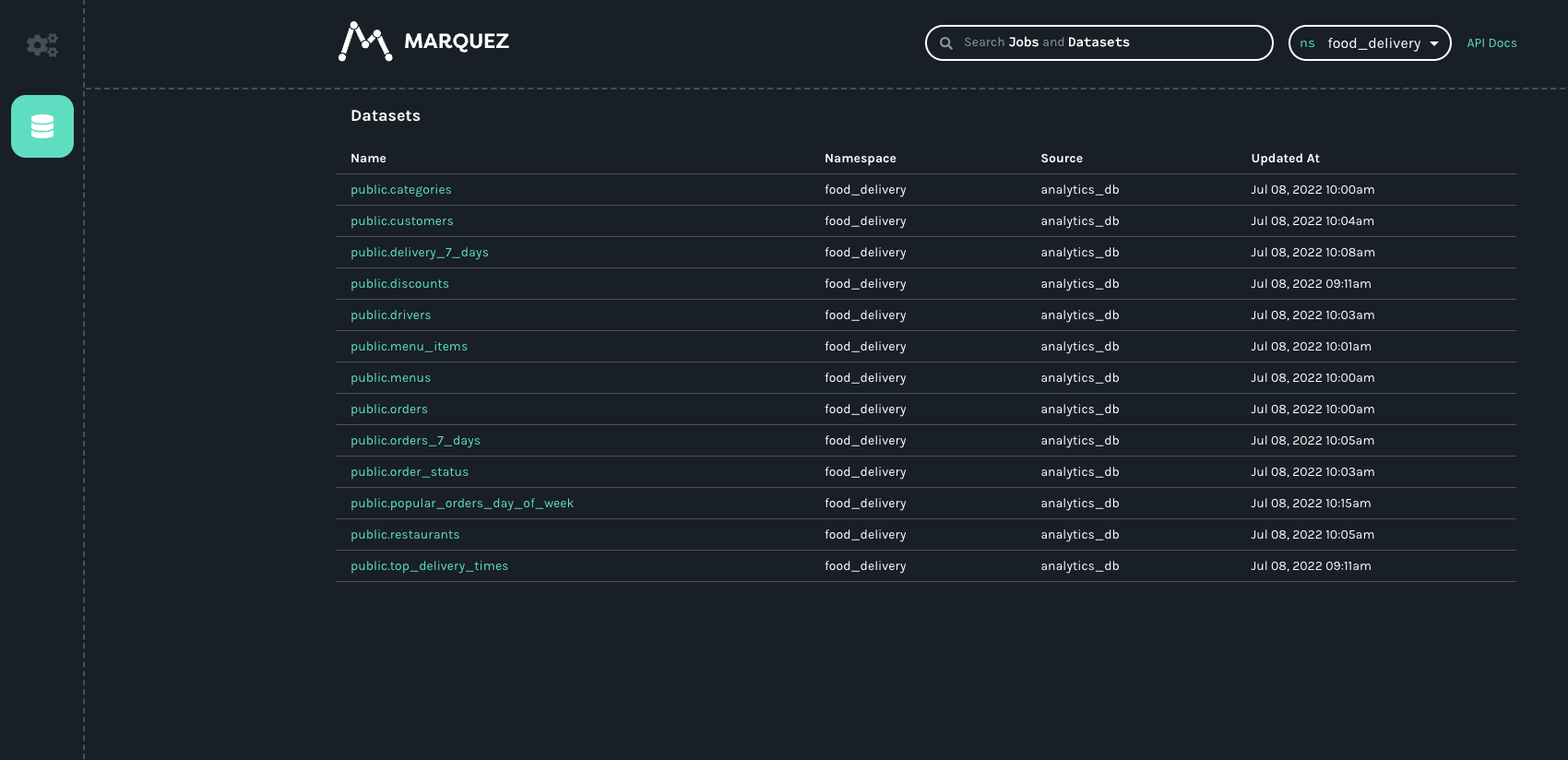The width and height of the screenshot is (1568, 760).
Task: Select the Datasets database icon in sidebar
Action: 42,126
